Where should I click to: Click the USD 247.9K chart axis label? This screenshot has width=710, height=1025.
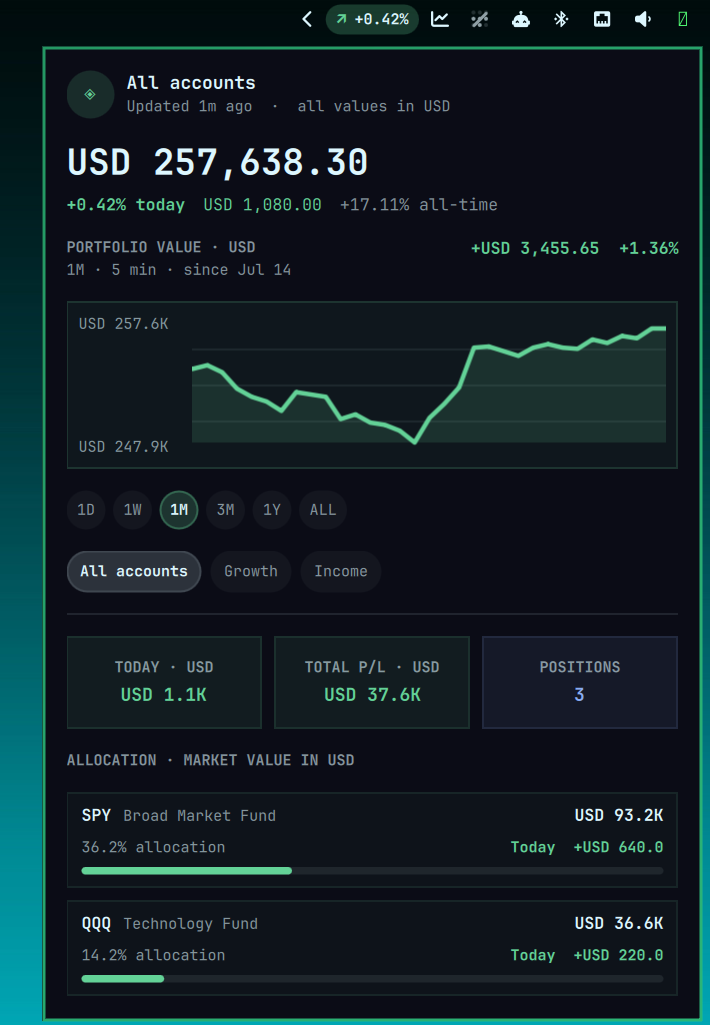(x=124, y=446)
